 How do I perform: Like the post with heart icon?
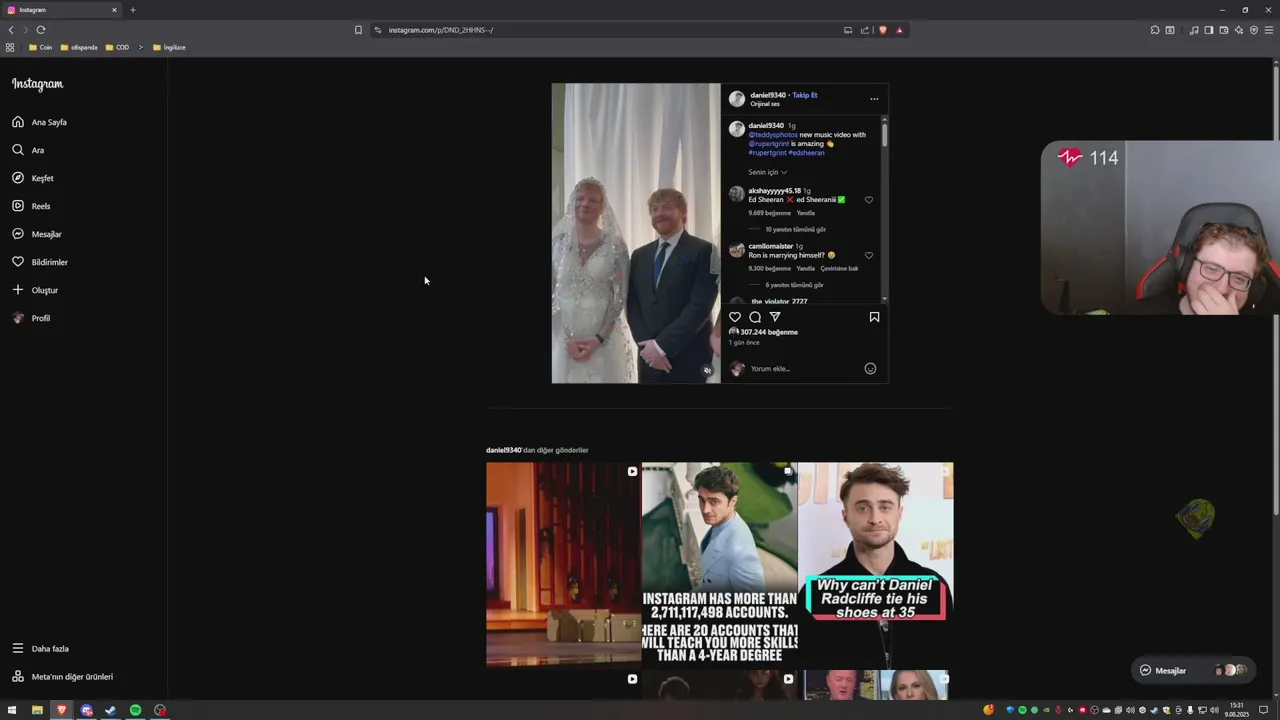(x=735, y=317)
